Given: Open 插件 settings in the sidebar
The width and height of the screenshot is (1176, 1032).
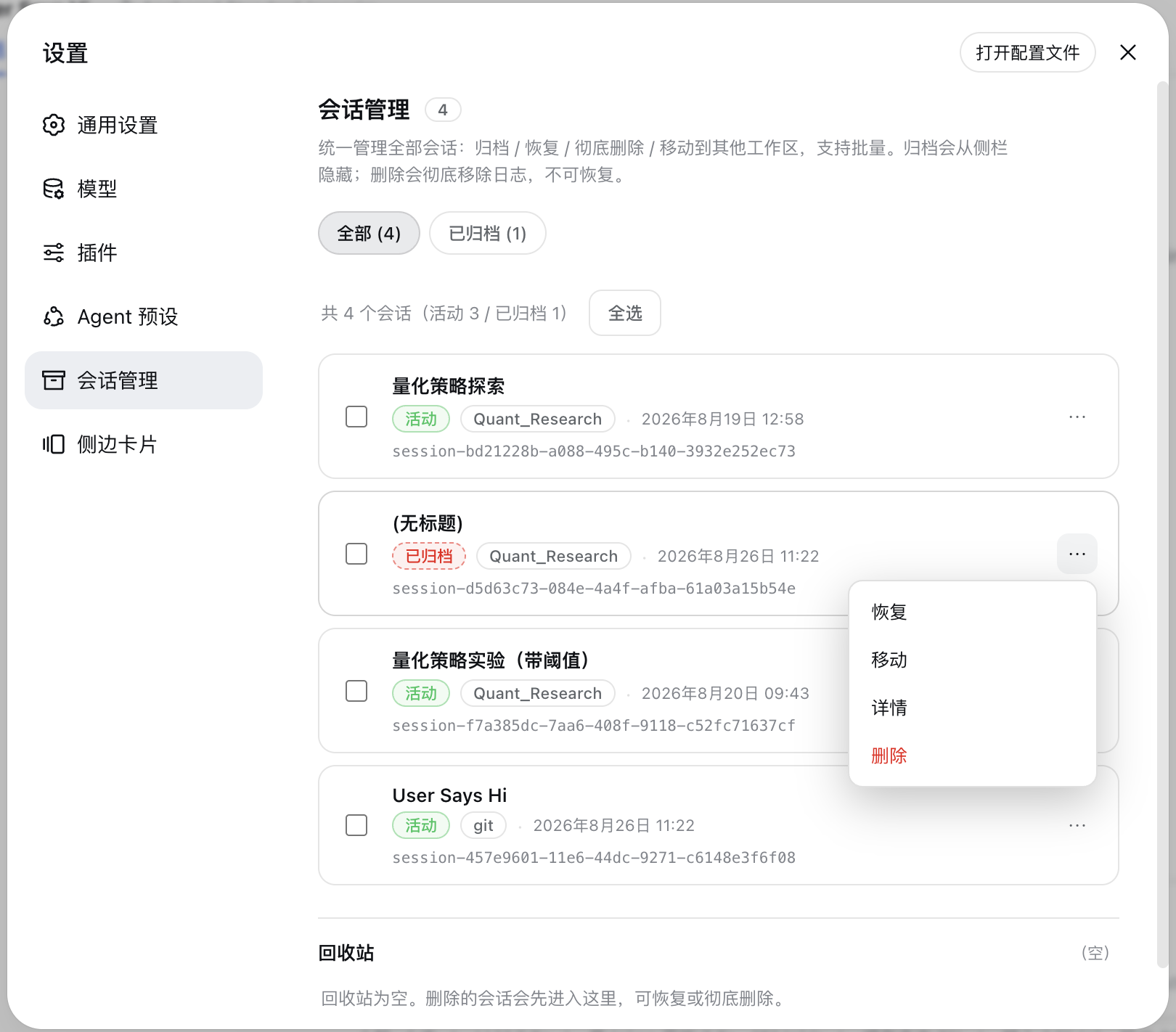Looking at the screenshot, I should tap(144, 253).
